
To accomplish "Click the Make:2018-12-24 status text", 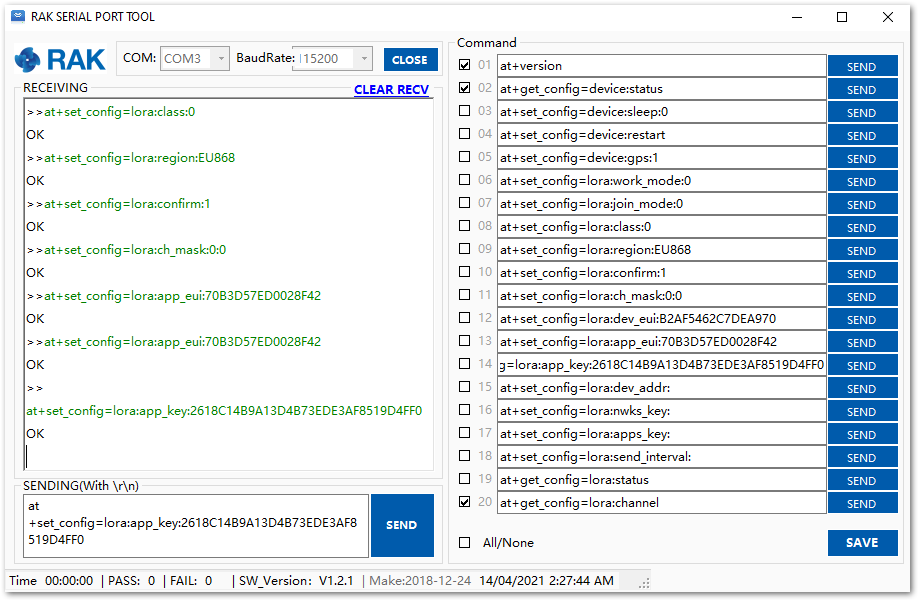I will pyautogui.click(x=420, y=581).
